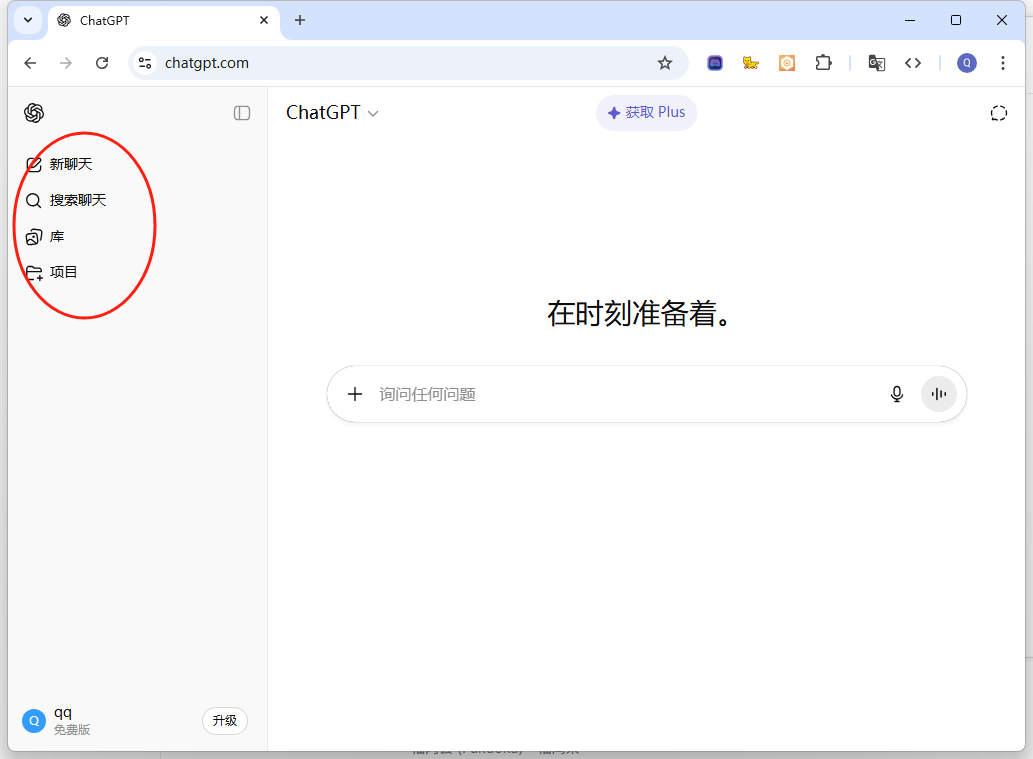Click the 升级 upgrade button
1033x759 pixels.
coord(225,721)
